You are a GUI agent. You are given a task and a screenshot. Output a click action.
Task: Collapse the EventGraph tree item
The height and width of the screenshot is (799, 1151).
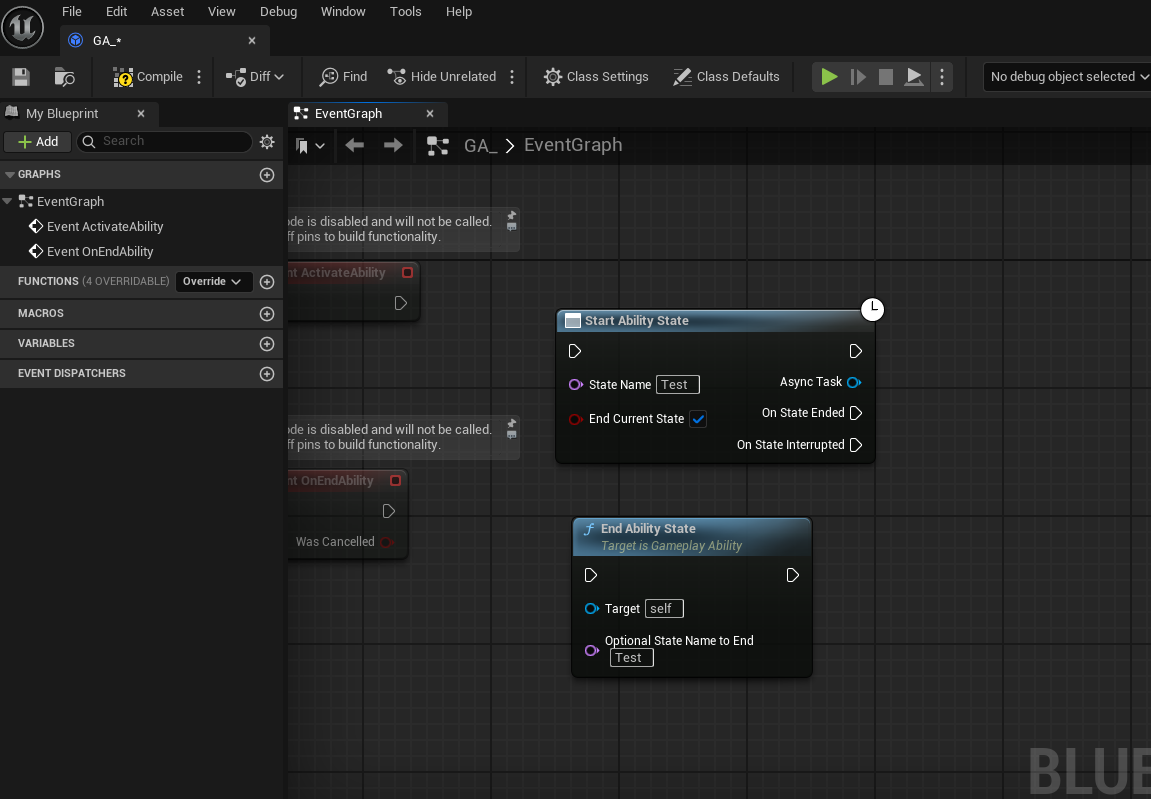coord(7,200)
